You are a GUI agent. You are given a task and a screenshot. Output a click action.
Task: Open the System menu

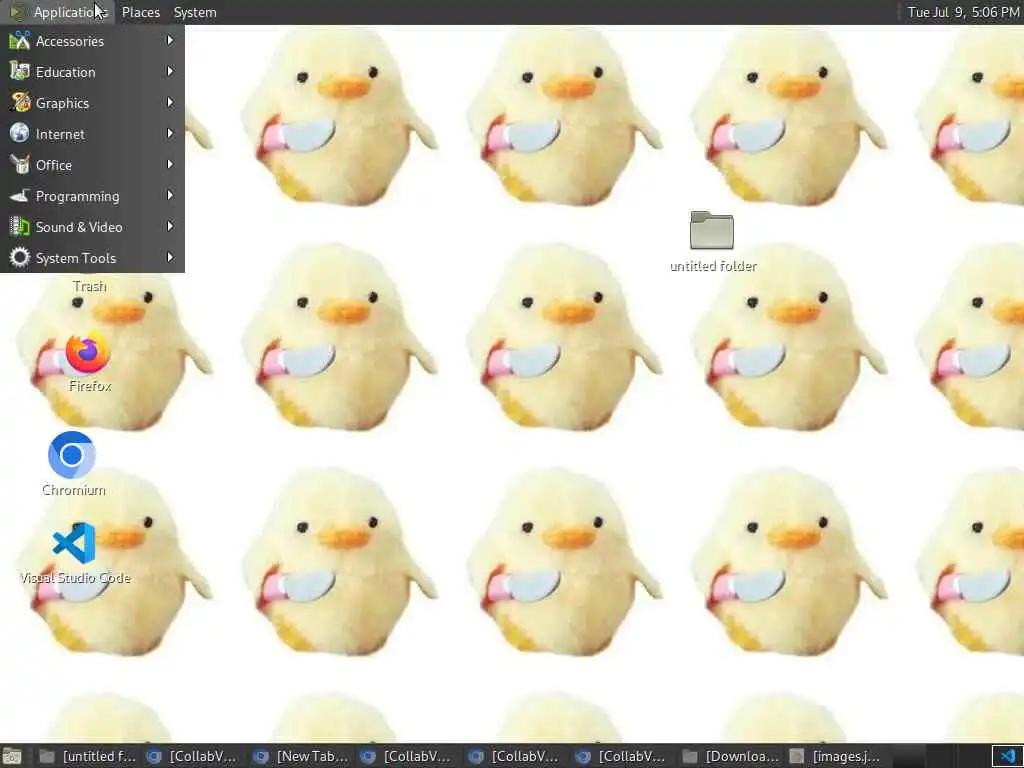pos(195,12)
